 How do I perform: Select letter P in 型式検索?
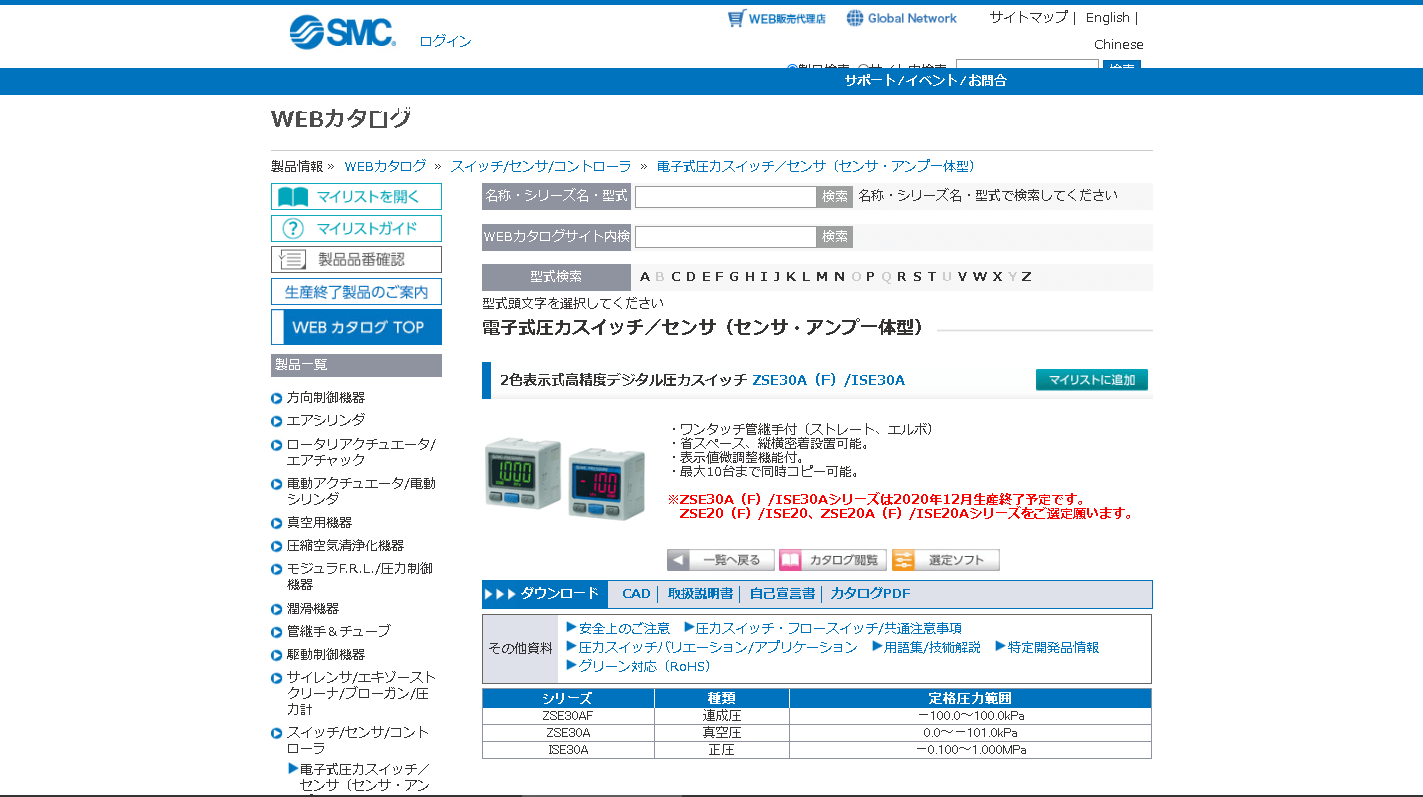[870, 277]
